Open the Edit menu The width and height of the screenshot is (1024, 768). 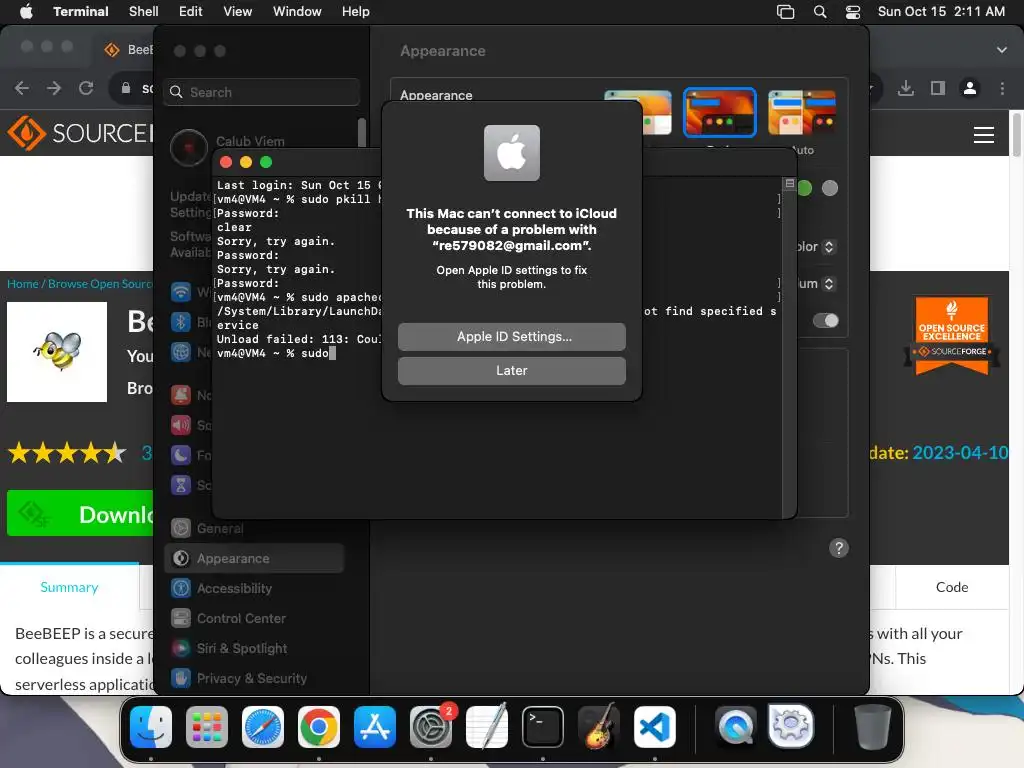tap(191, 11)
